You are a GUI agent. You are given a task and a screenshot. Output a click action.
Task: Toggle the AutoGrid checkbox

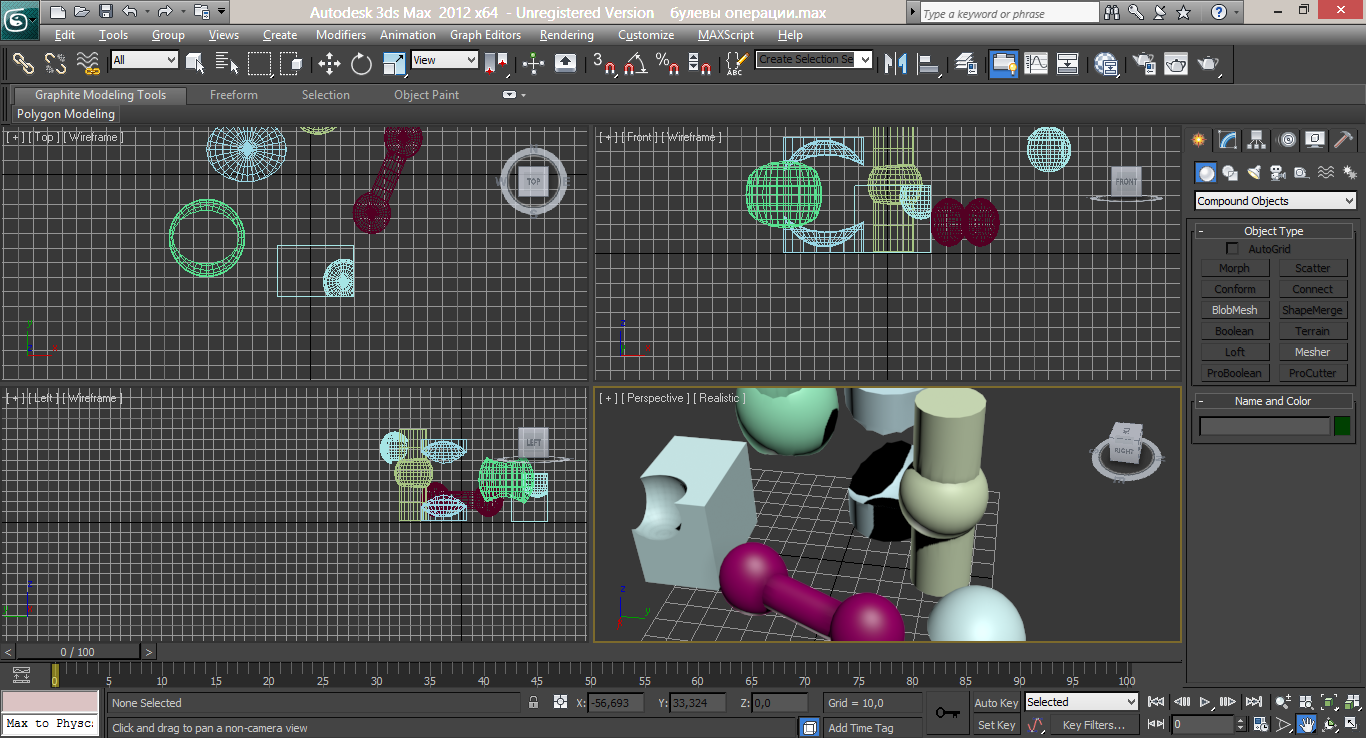(1232, 249)
